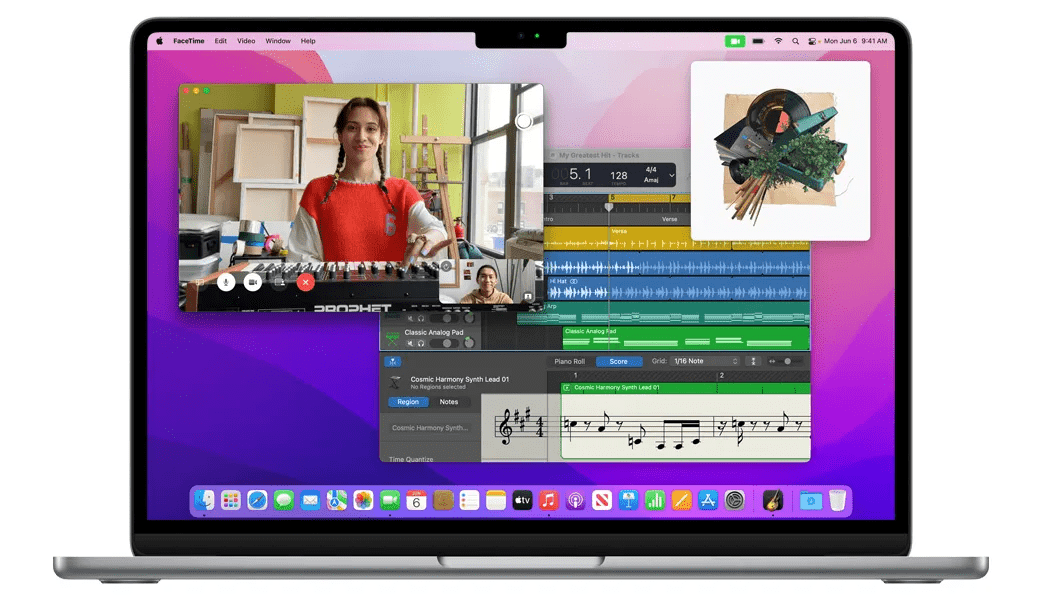Select the Region tab in editor inspector
1039x603 pixels.
[408, 402]
